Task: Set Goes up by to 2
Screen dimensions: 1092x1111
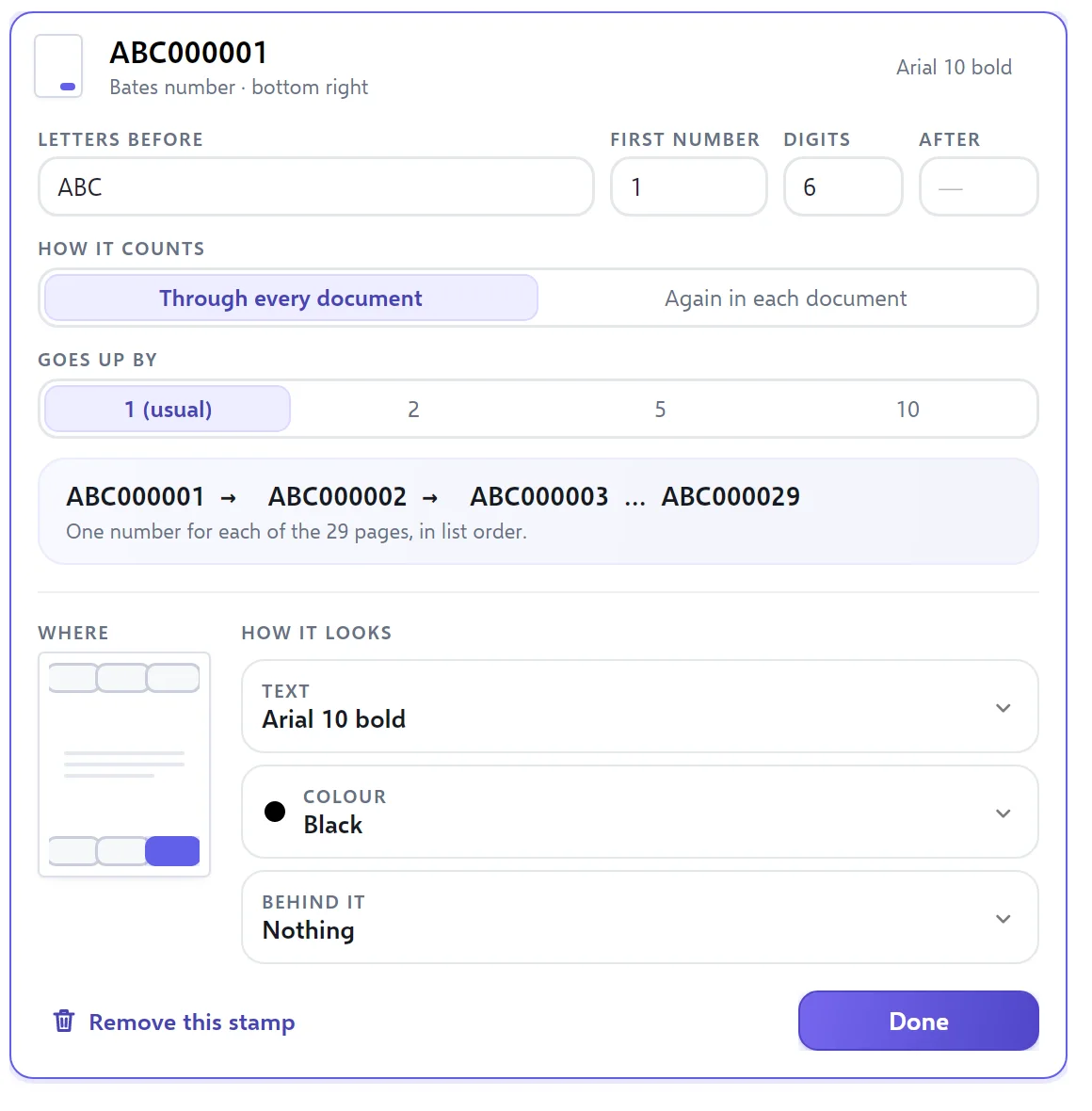Action: pyautogui.click(x=413, y=409)
